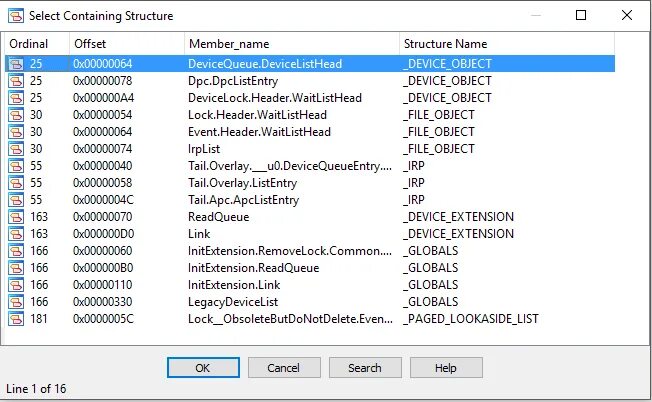Select the Dpc.DpcListEntry member name
The width and height of the screenshot is (652, 402).
(x=233, y=81)
